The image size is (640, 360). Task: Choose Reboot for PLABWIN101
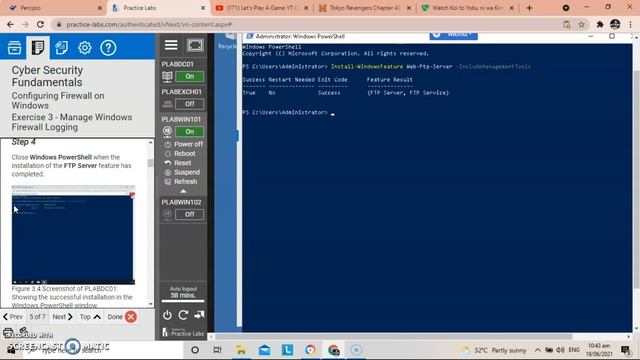click(180, 153)
